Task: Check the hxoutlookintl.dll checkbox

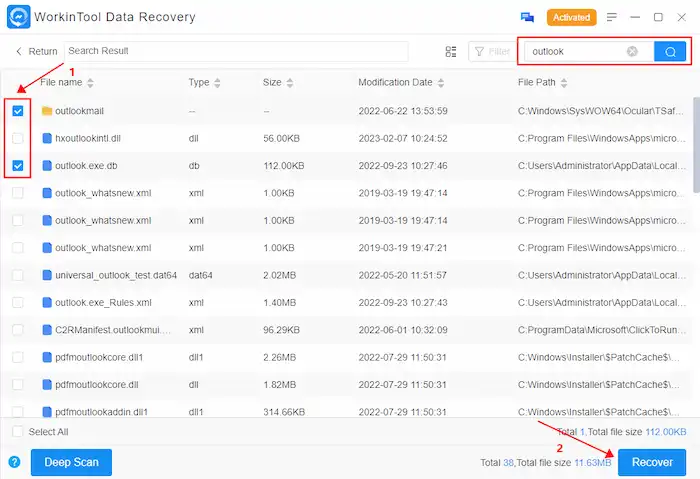Action: [x=18, y=138]
